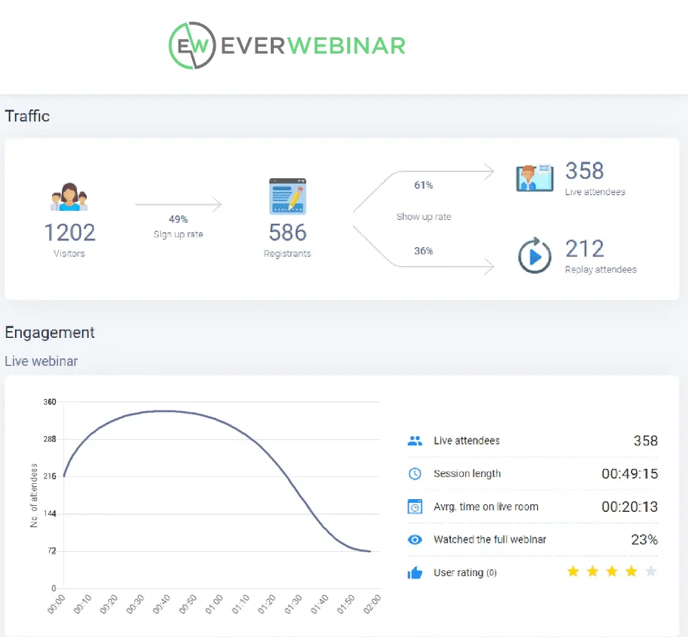
Task: Click the Avrg. time on live room label
Action: 486,507
